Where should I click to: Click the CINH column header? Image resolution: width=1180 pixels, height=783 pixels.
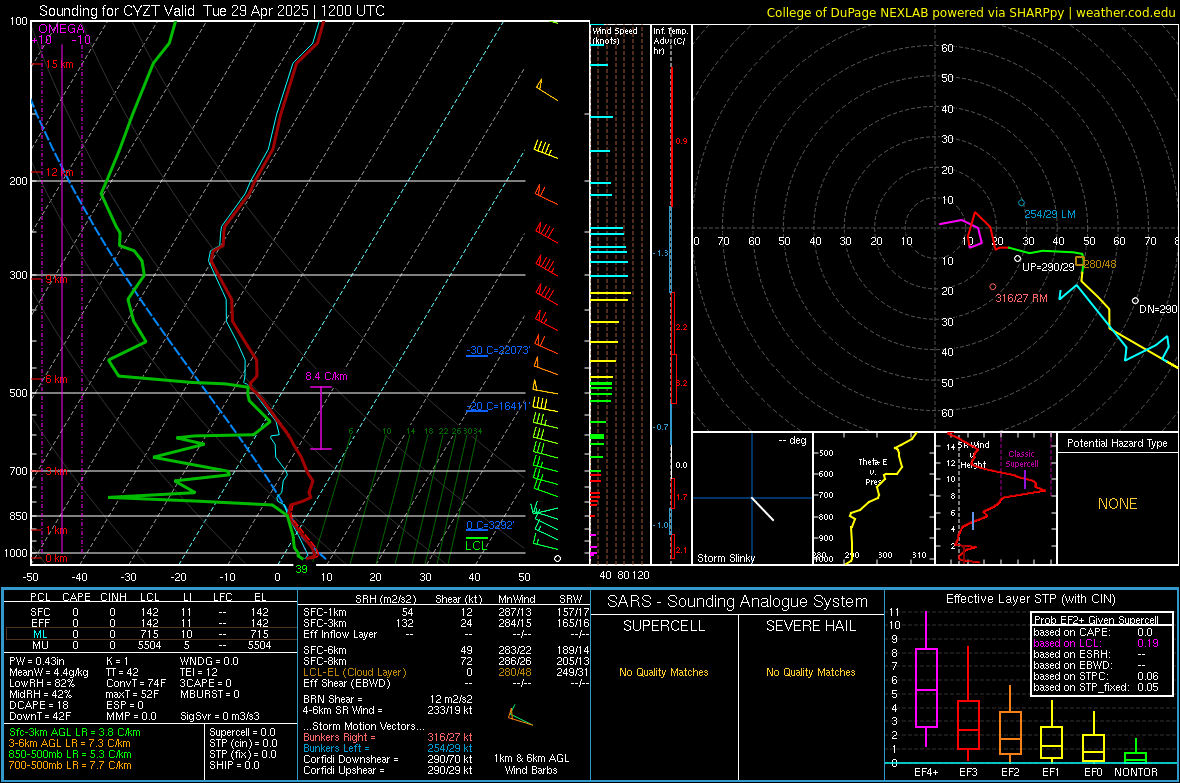[x=113, y=597]
